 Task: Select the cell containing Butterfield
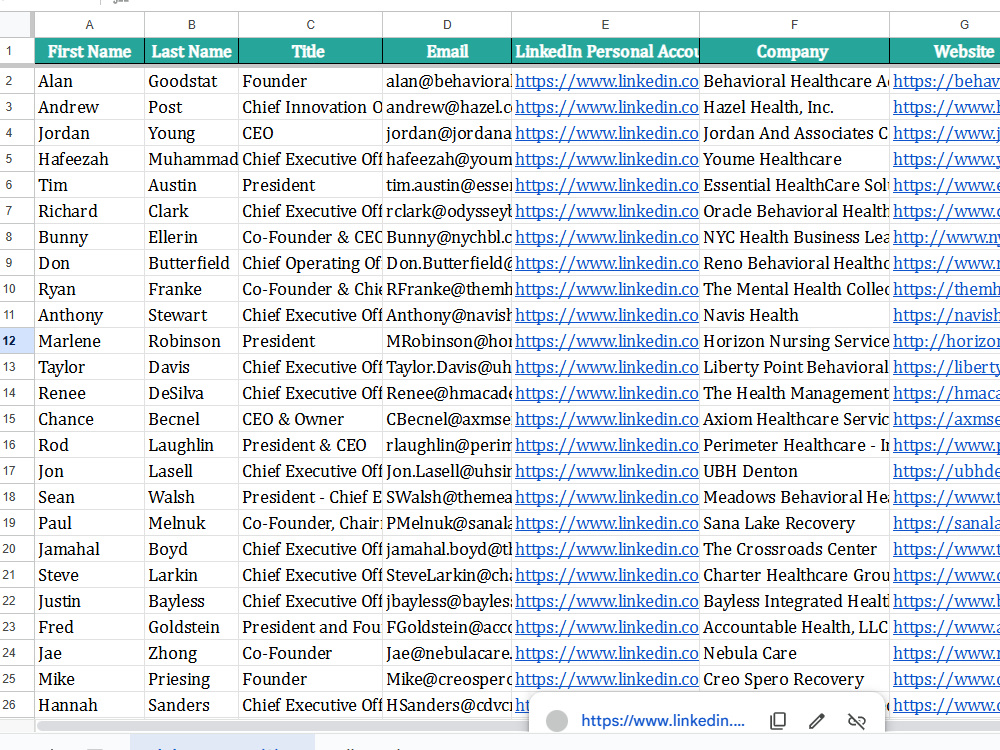point(191,263)
